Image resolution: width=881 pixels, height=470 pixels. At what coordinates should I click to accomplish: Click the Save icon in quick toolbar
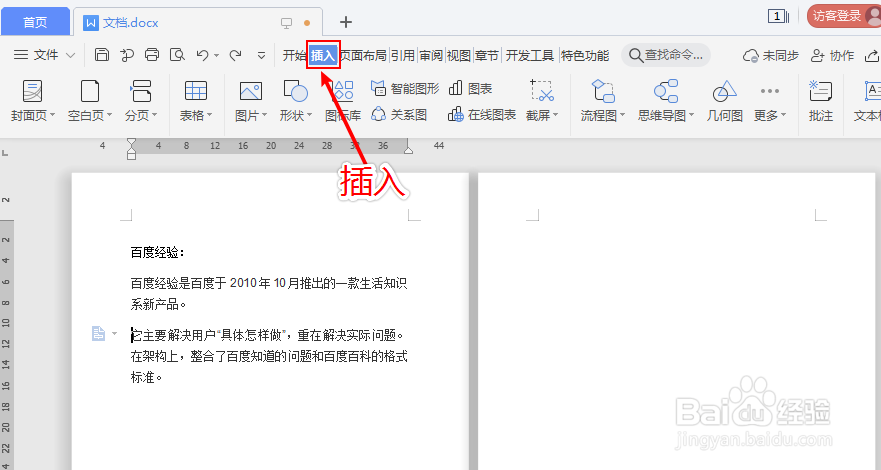[102, 54]
